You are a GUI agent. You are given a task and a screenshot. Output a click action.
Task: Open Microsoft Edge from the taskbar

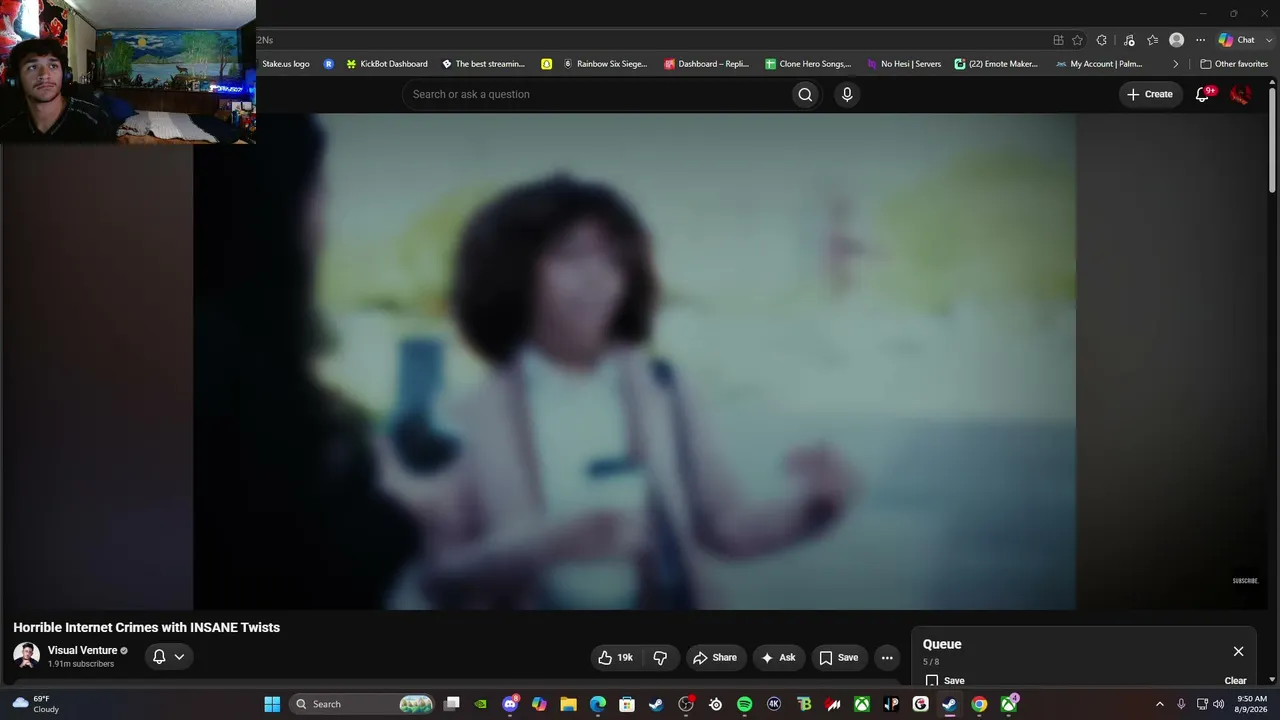(598, 704)
